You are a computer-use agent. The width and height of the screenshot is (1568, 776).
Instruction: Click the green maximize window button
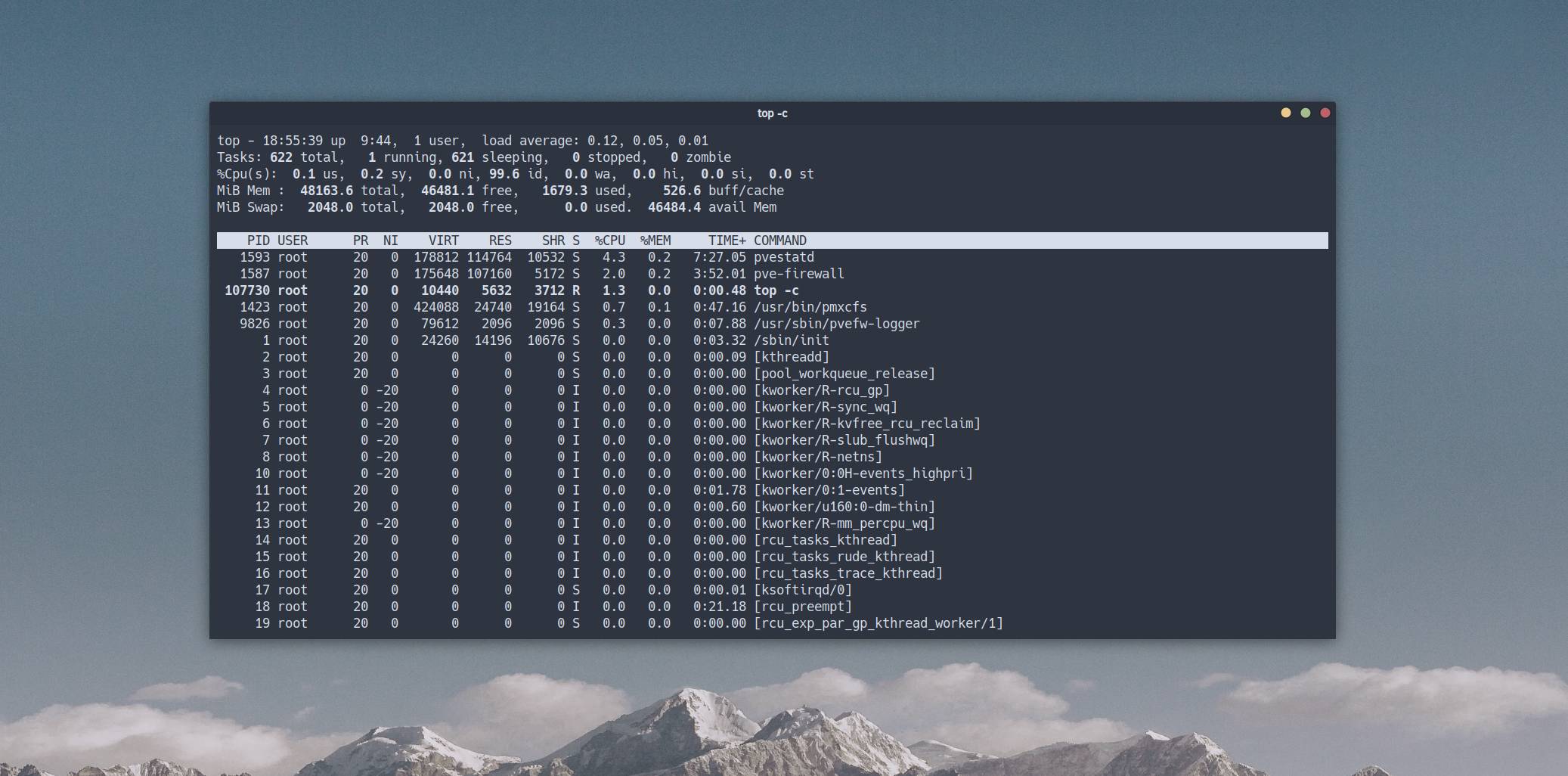pos(1305,113)
